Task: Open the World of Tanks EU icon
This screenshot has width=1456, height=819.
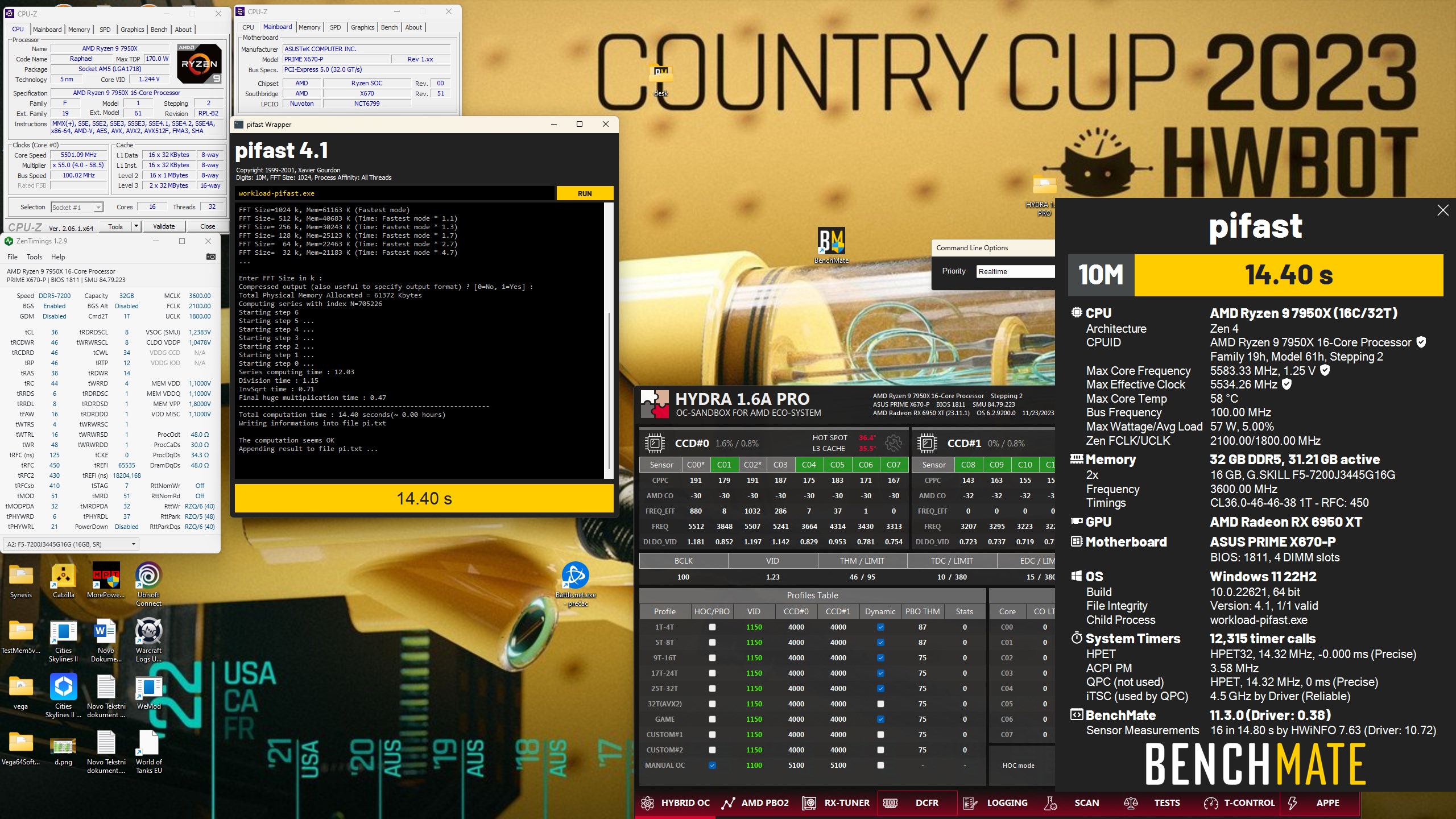Action: 148,752
